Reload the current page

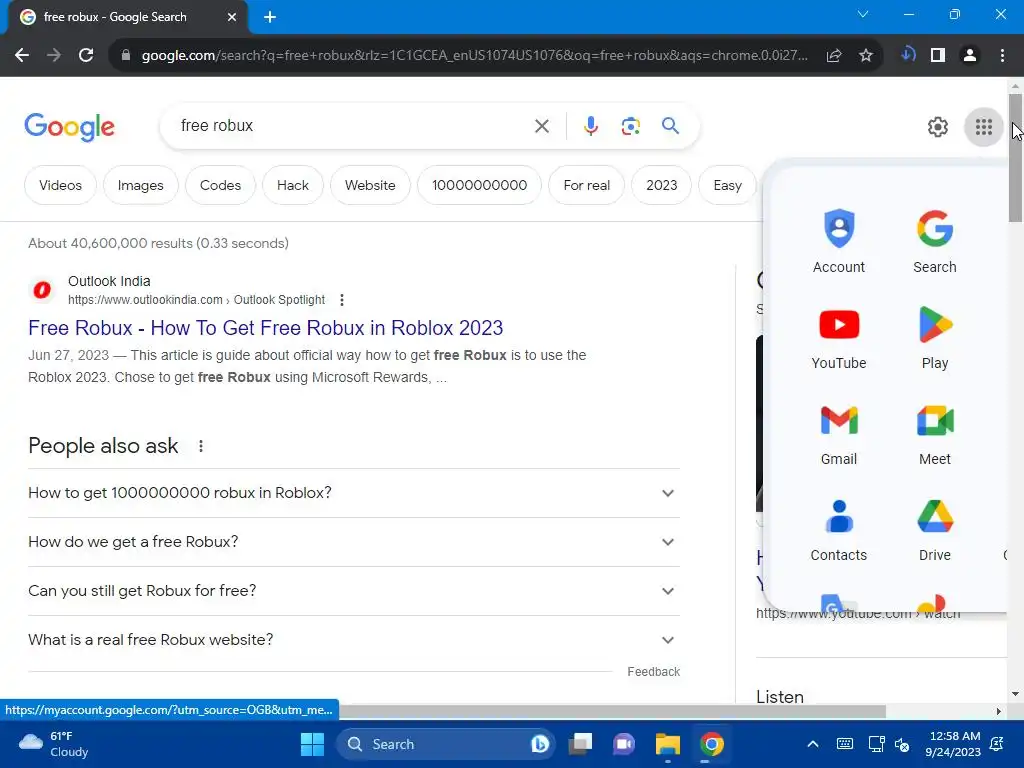pos(86,56)
